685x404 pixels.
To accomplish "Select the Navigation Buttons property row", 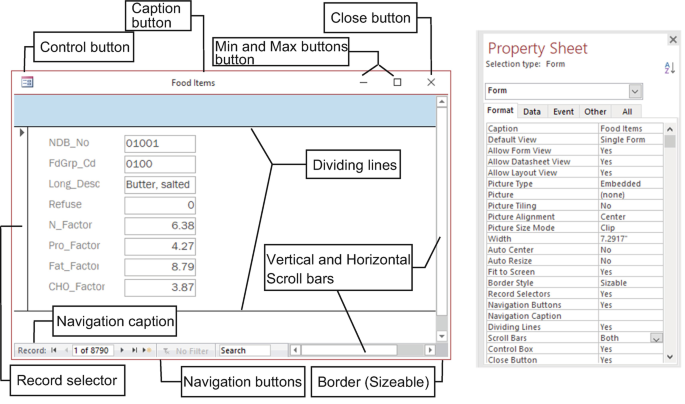I will coord(574,305).
